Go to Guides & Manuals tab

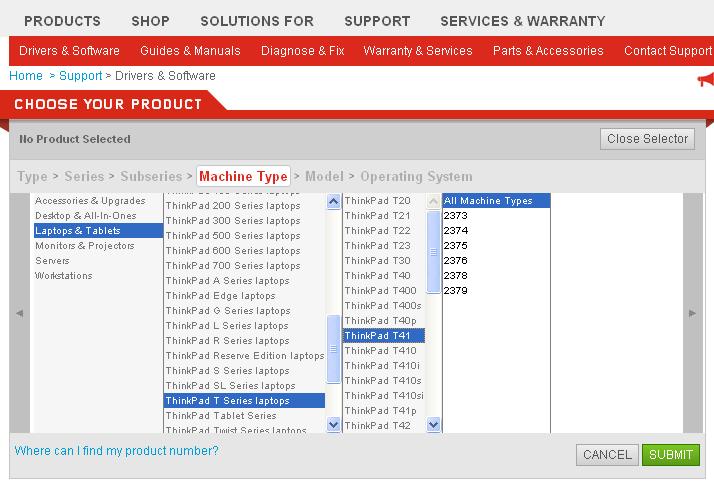[190, 51]
